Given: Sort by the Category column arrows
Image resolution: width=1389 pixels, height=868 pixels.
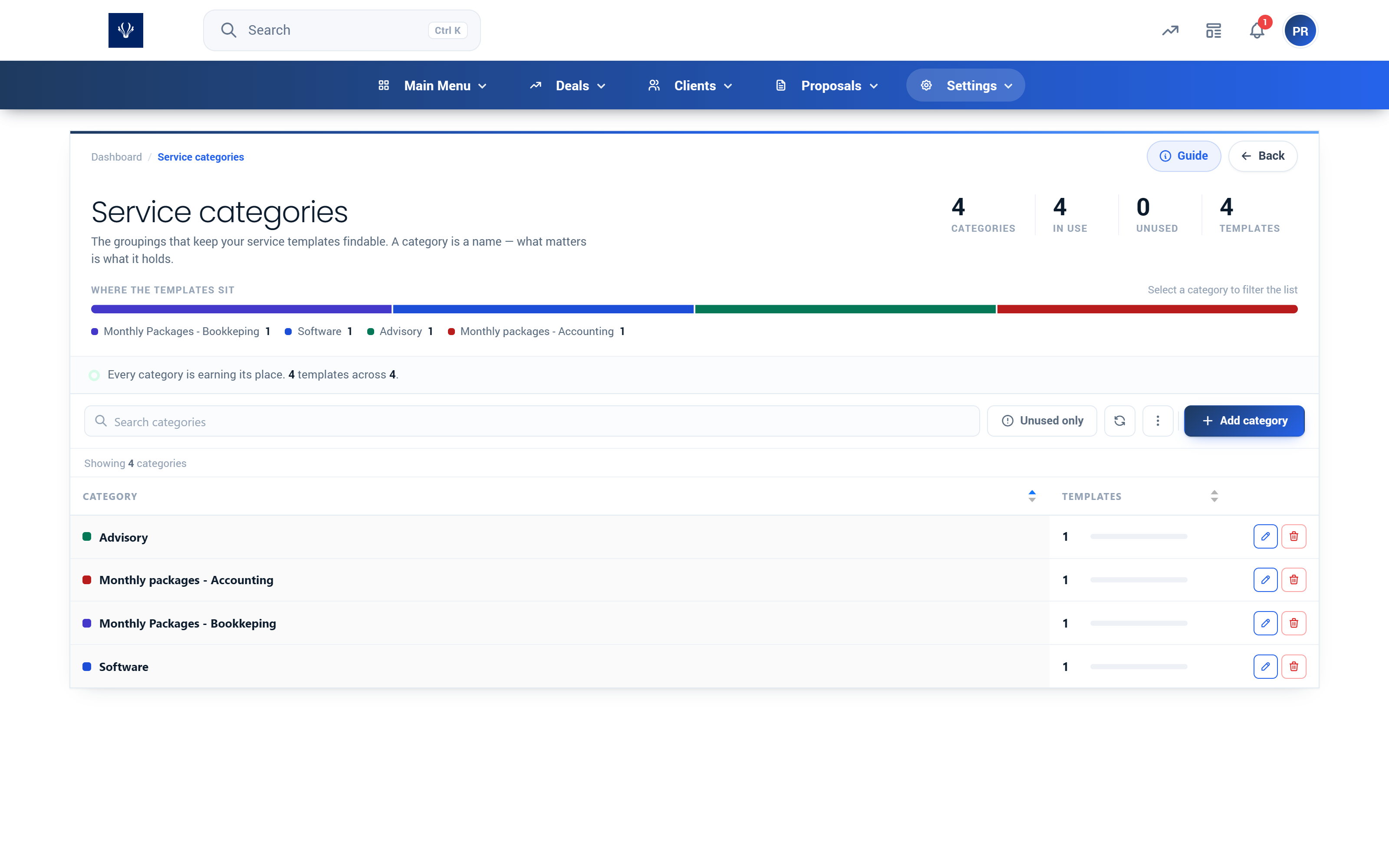Looking at the screenshot, I should pyautogui.click(x=1032, y=496).
